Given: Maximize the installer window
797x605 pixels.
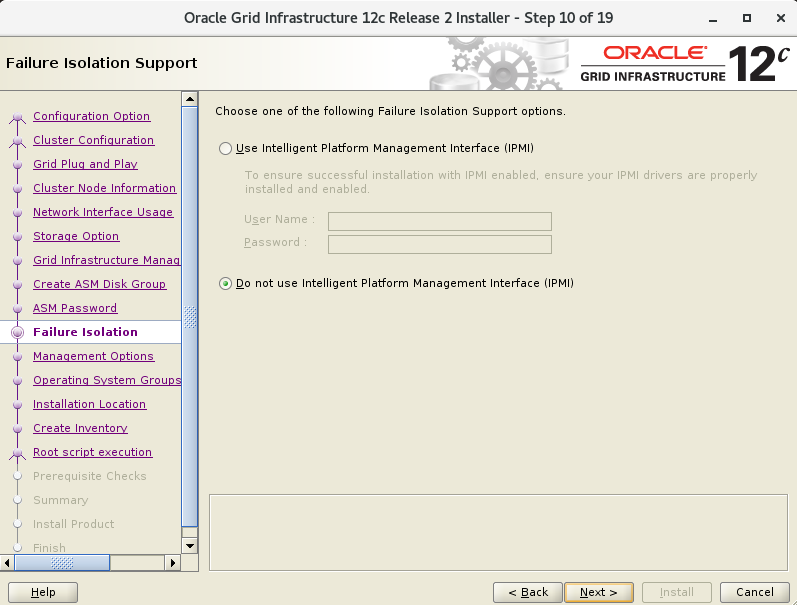Looking at the screenshot, I should 747,18.
